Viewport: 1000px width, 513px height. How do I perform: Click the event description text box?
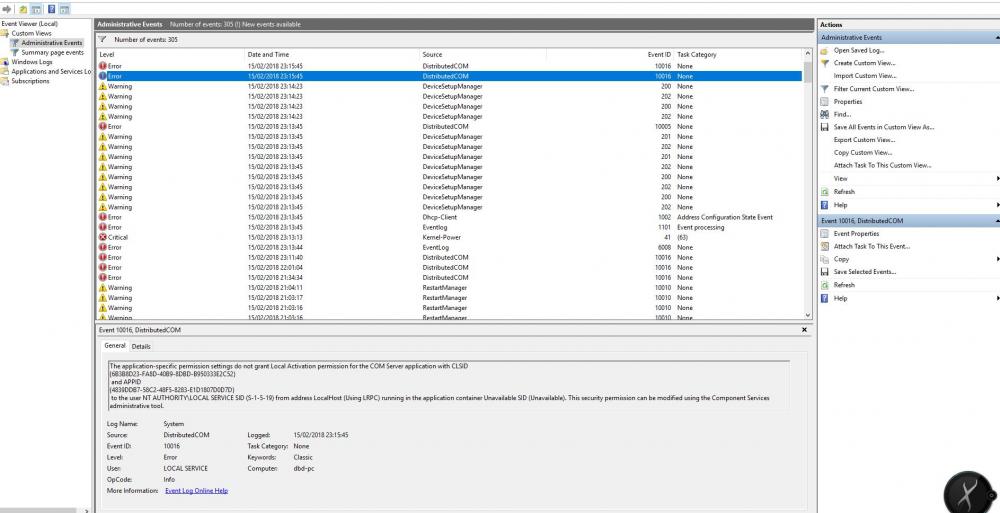point(449,385)
